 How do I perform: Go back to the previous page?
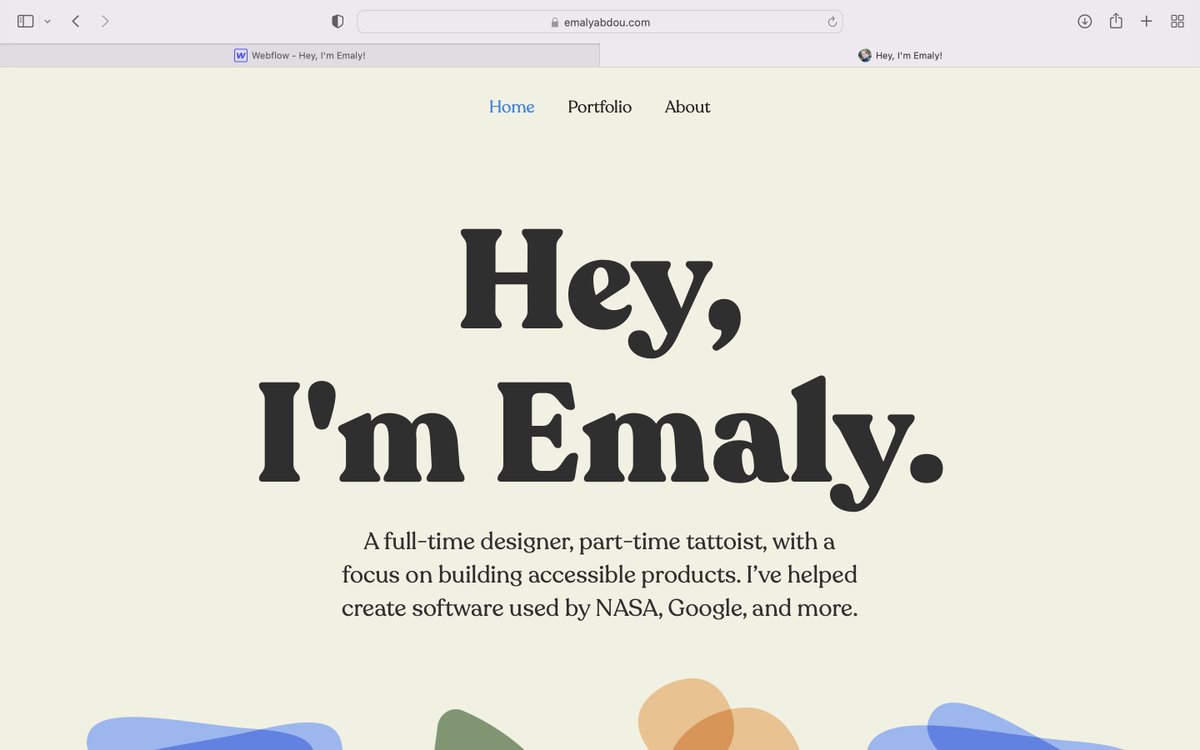pyautogui.click(x=76, y=20)
